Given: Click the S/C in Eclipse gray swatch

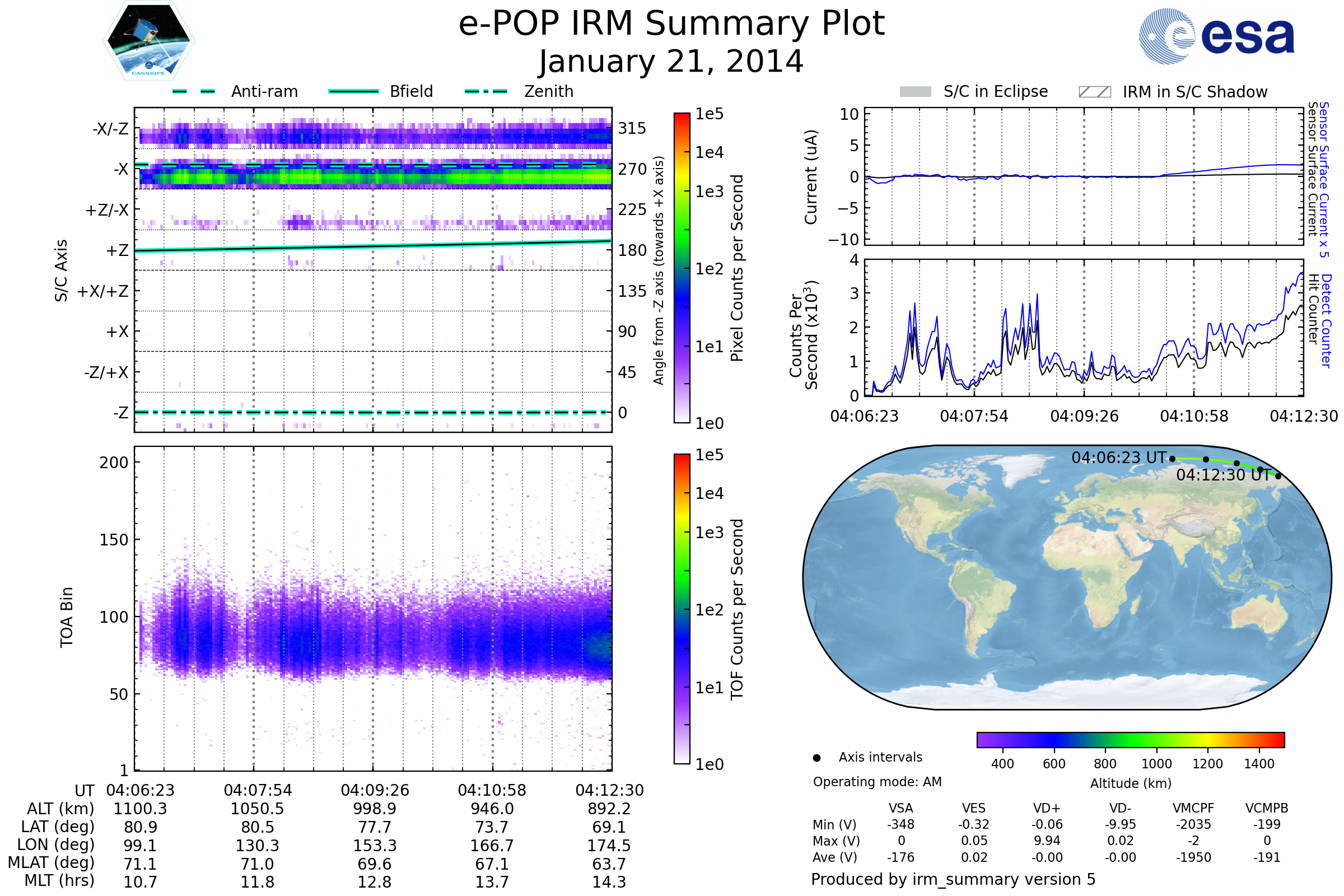Looking at the screenshot, I should tap(915, 92).
